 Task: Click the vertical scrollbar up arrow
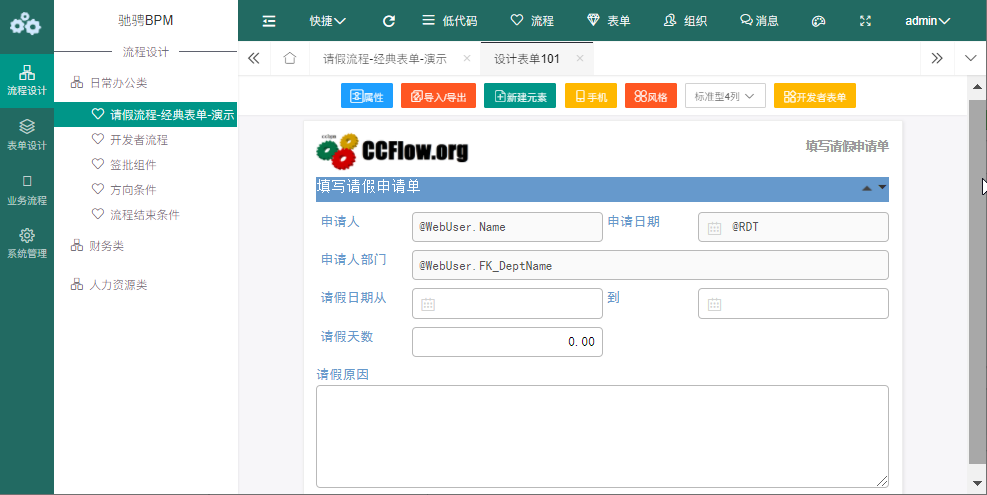(x=978, y=86)
